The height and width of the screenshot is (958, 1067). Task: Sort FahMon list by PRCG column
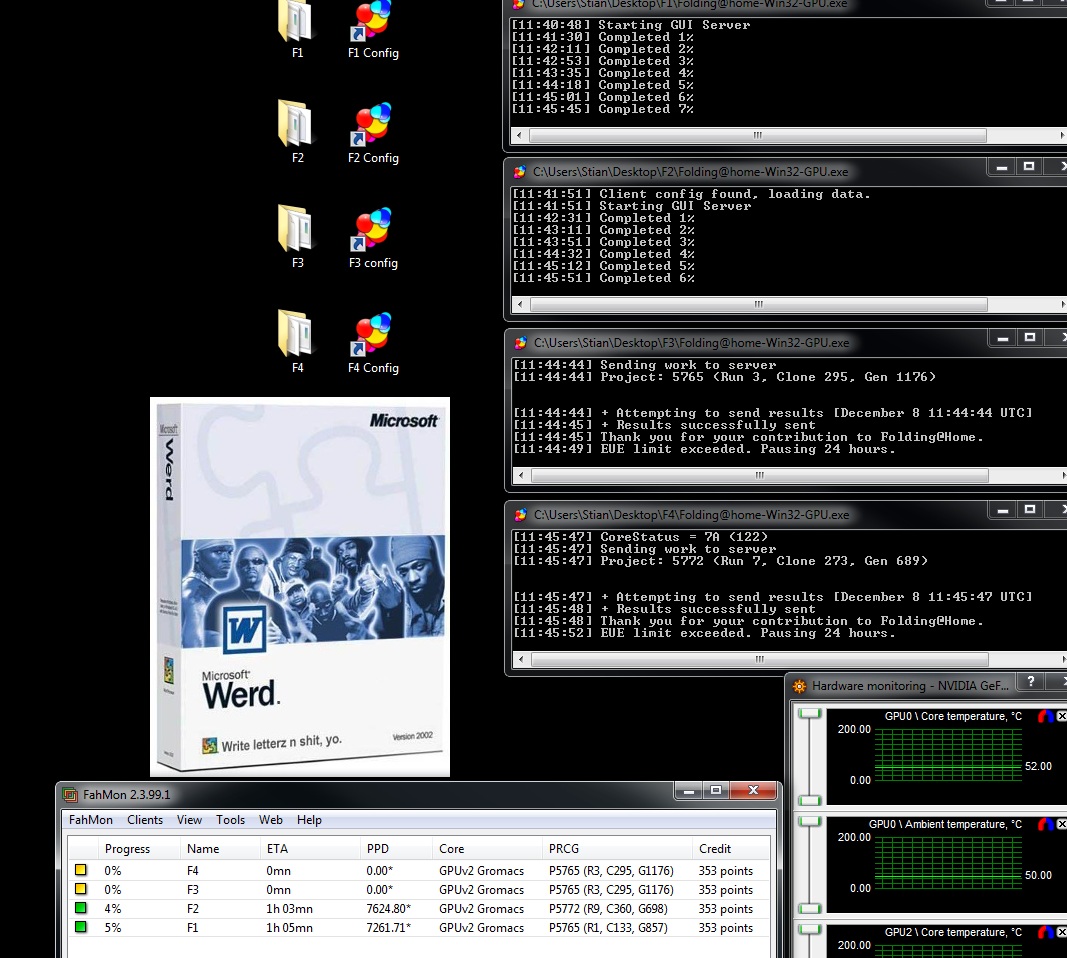coord(617,848)
